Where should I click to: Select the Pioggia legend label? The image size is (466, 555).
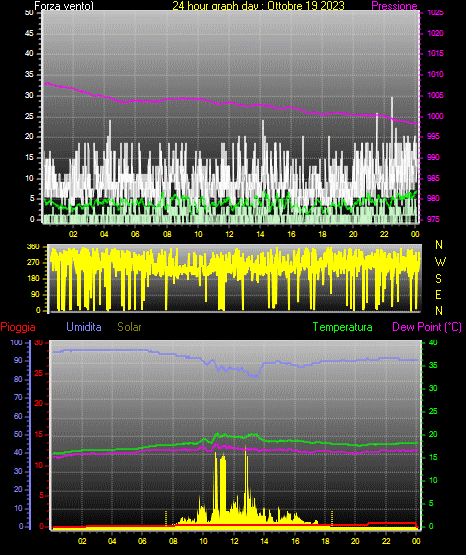[18, 327]
